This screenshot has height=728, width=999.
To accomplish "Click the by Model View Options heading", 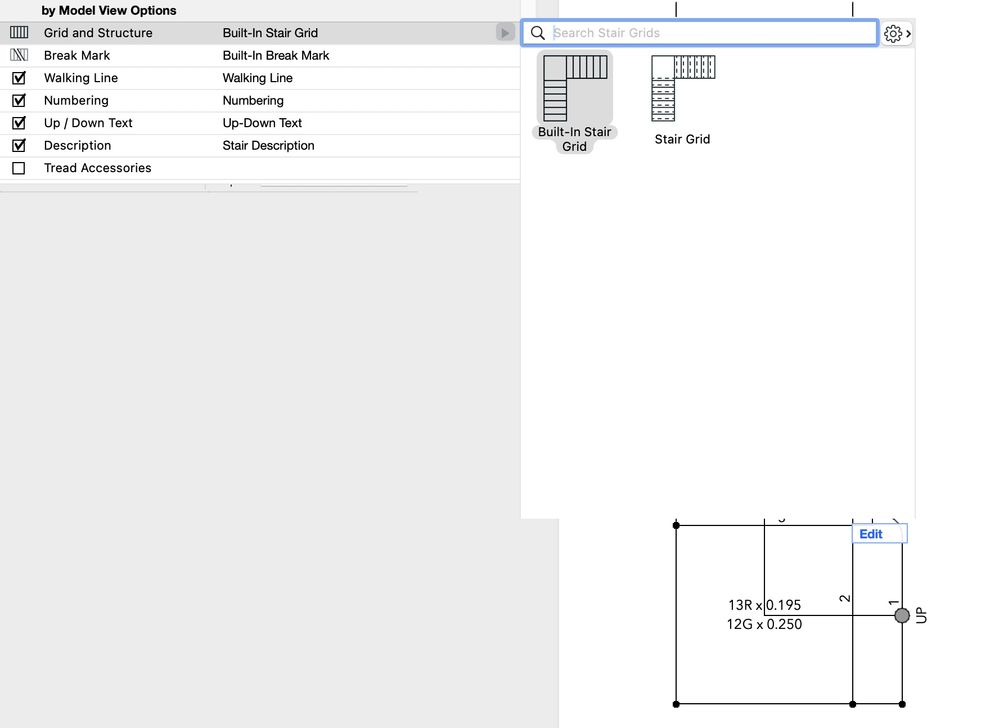I will point(109,10).
